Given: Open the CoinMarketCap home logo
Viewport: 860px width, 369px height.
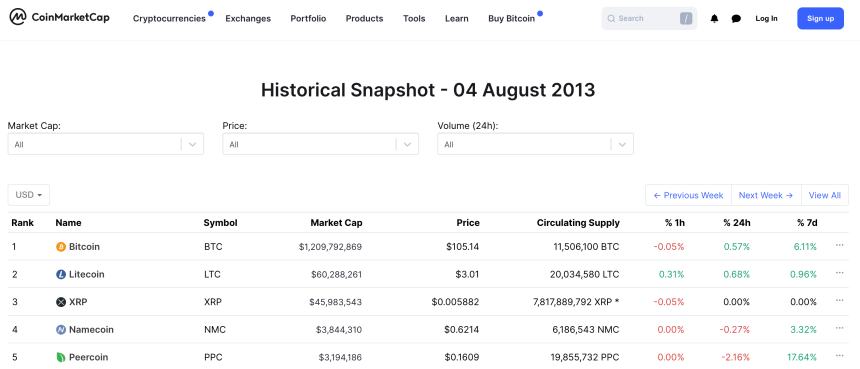Looking at the screenshot, I should [59, 18].
